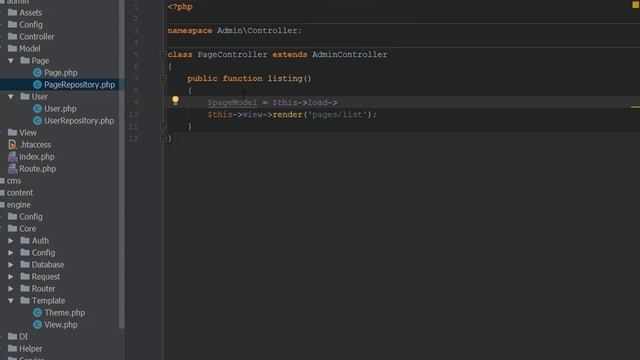The width and height of the screenshot is (640, 360).
Task: Click the Template folder icon
Action: (x=25, y=300)
